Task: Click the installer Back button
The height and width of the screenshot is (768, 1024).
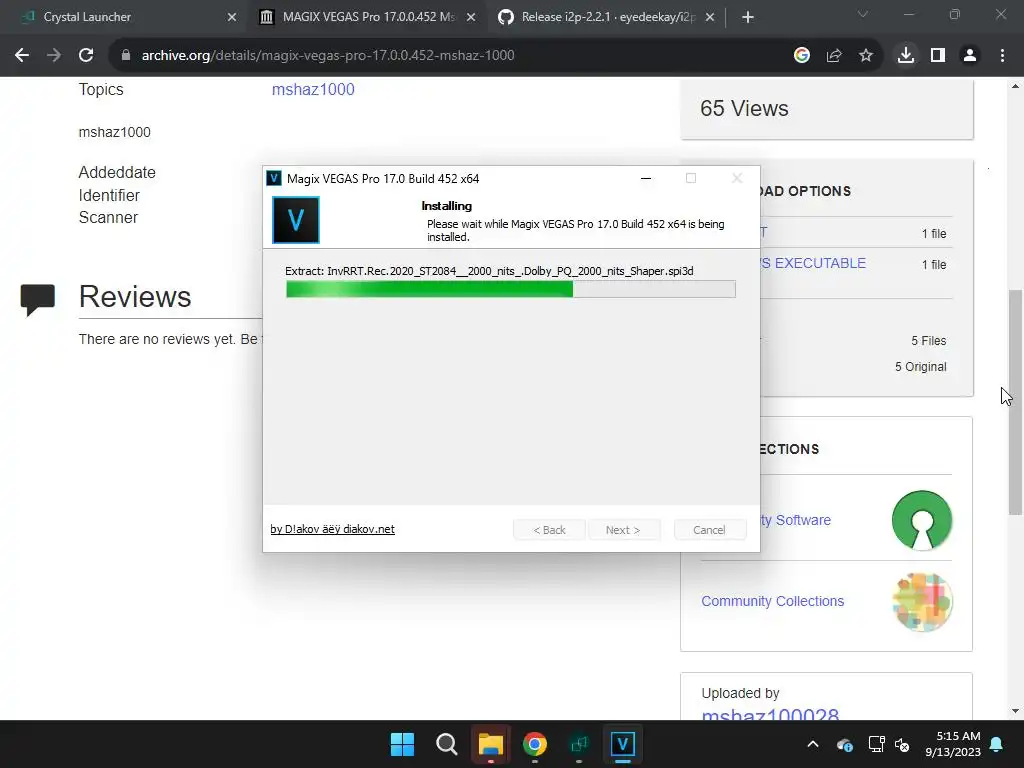Action: (549, 530)
